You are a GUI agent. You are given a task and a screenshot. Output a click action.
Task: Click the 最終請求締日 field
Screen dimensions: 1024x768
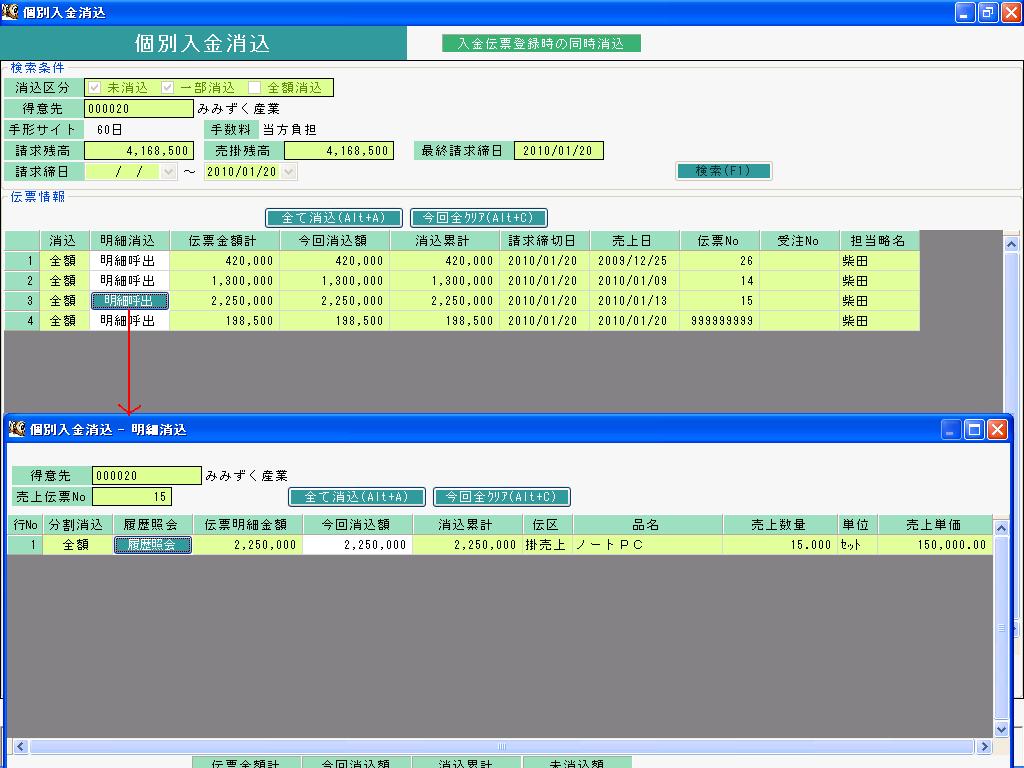(x=558, y=151)
